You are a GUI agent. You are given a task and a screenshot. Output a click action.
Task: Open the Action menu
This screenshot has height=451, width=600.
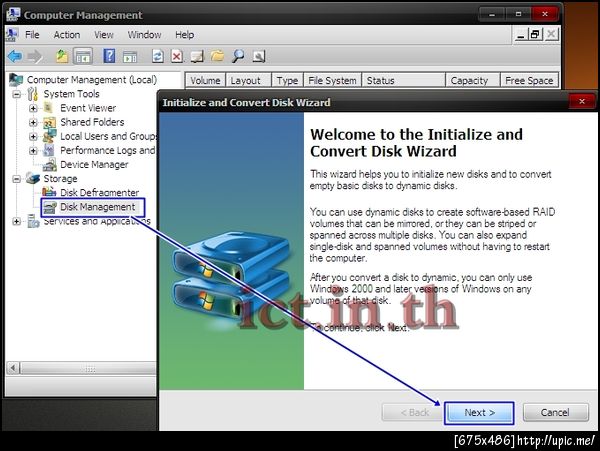pyautogui.click(x=67, y=35)
